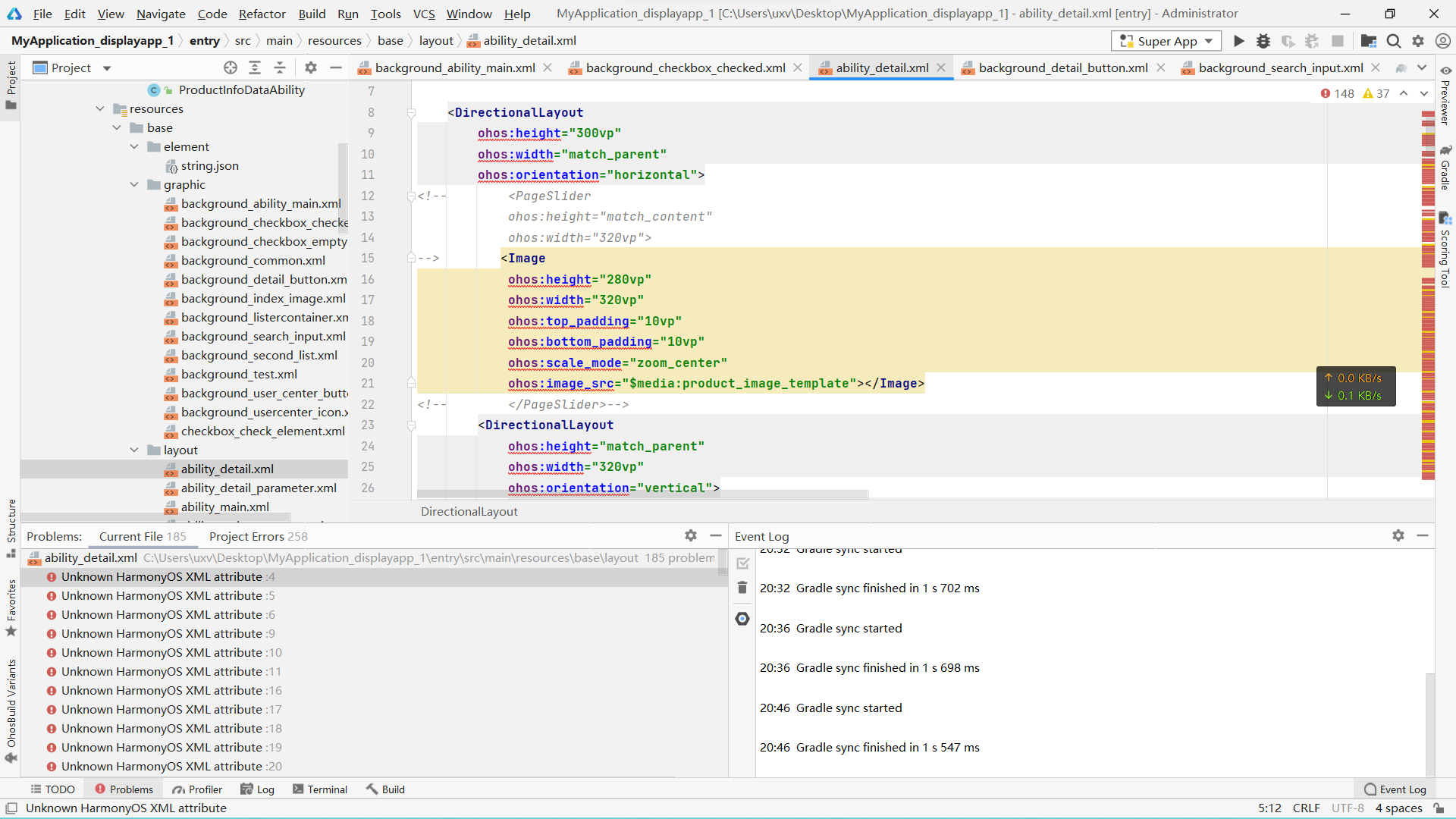The image size is (1456, 819).
Task: Toggle the Project tool window sidebar button
Action: 11,85
